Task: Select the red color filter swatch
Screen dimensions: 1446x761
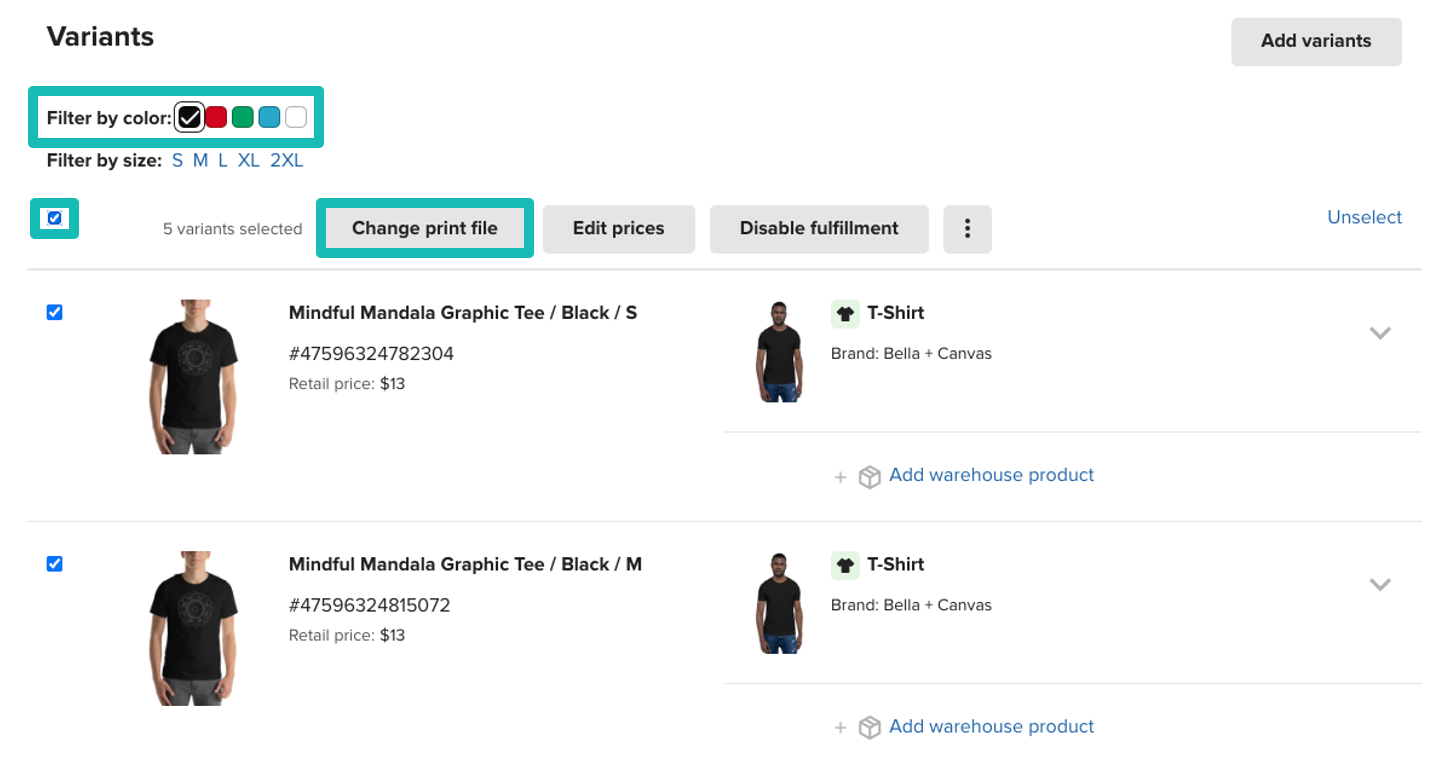Action: (216, 116)
